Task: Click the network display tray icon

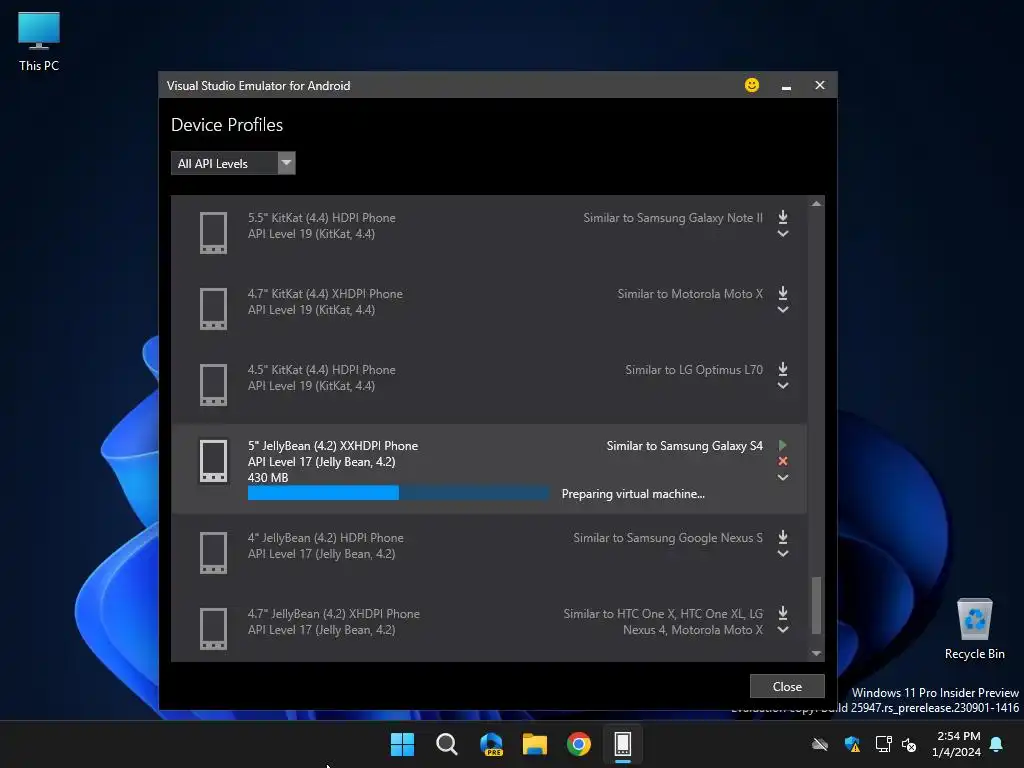Action: point(883,744)
